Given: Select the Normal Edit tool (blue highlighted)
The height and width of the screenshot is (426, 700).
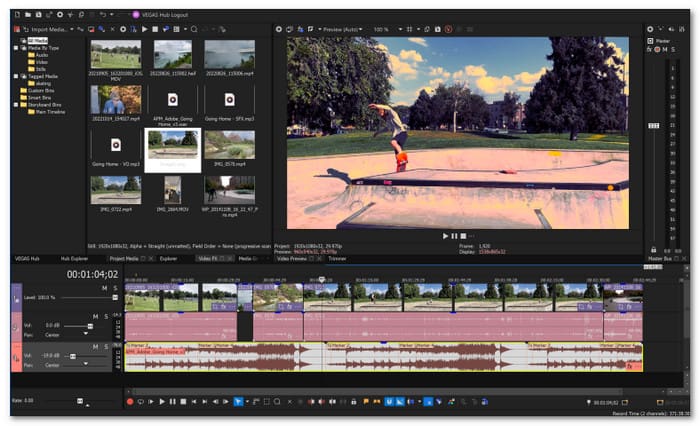Looking at the screenshot, I should click(x=238, y=402).
